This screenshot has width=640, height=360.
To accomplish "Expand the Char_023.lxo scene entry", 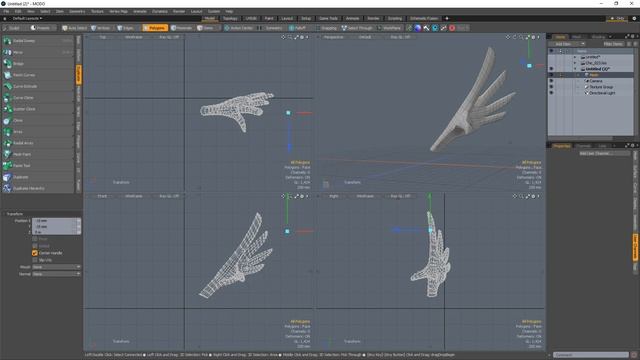I will [575, 63].
